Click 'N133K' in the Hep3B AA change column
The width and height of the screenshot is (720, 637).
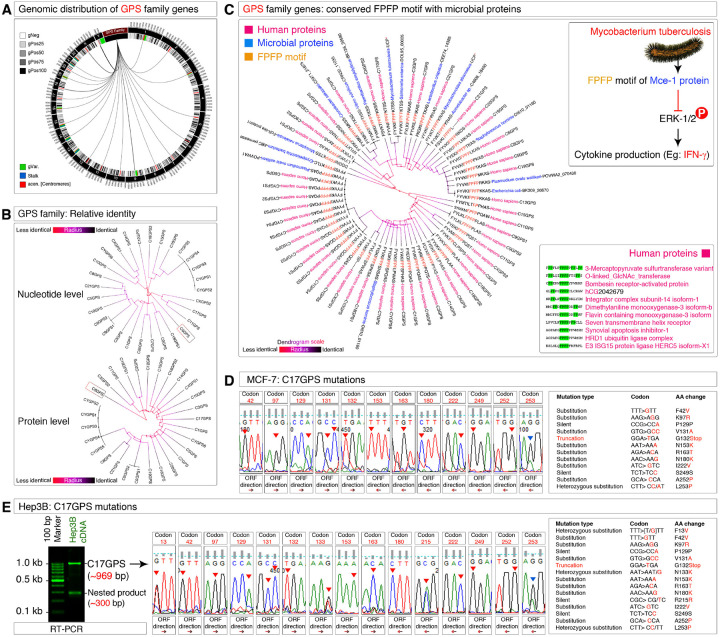[684, 572]
